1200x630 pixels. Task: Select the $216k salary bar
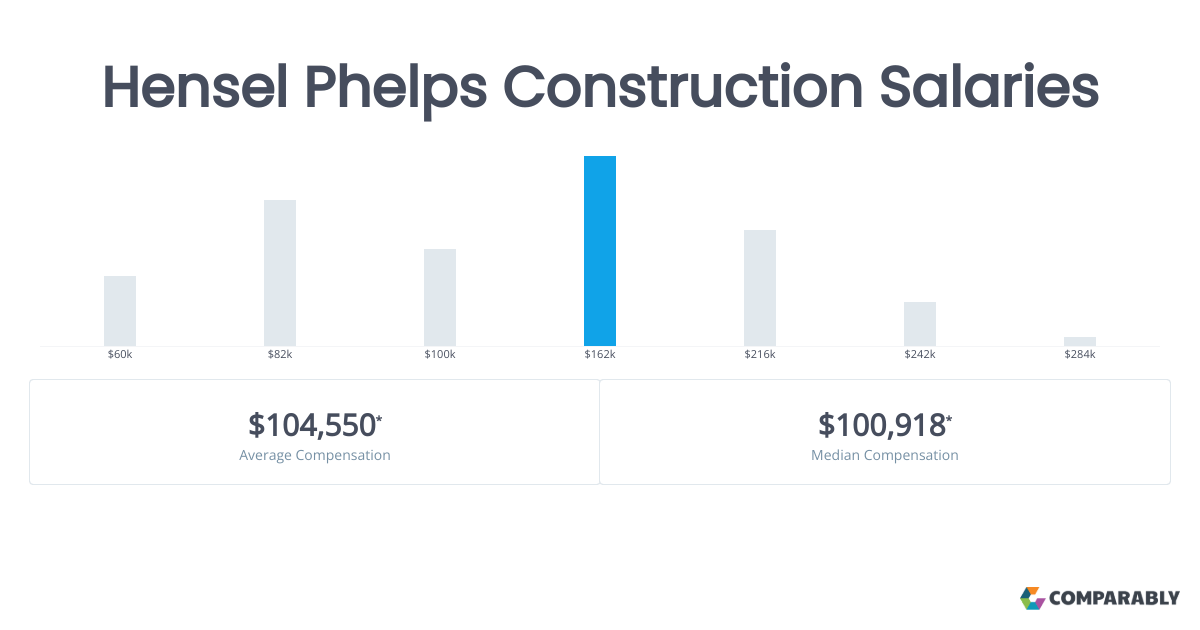point(760,288)
